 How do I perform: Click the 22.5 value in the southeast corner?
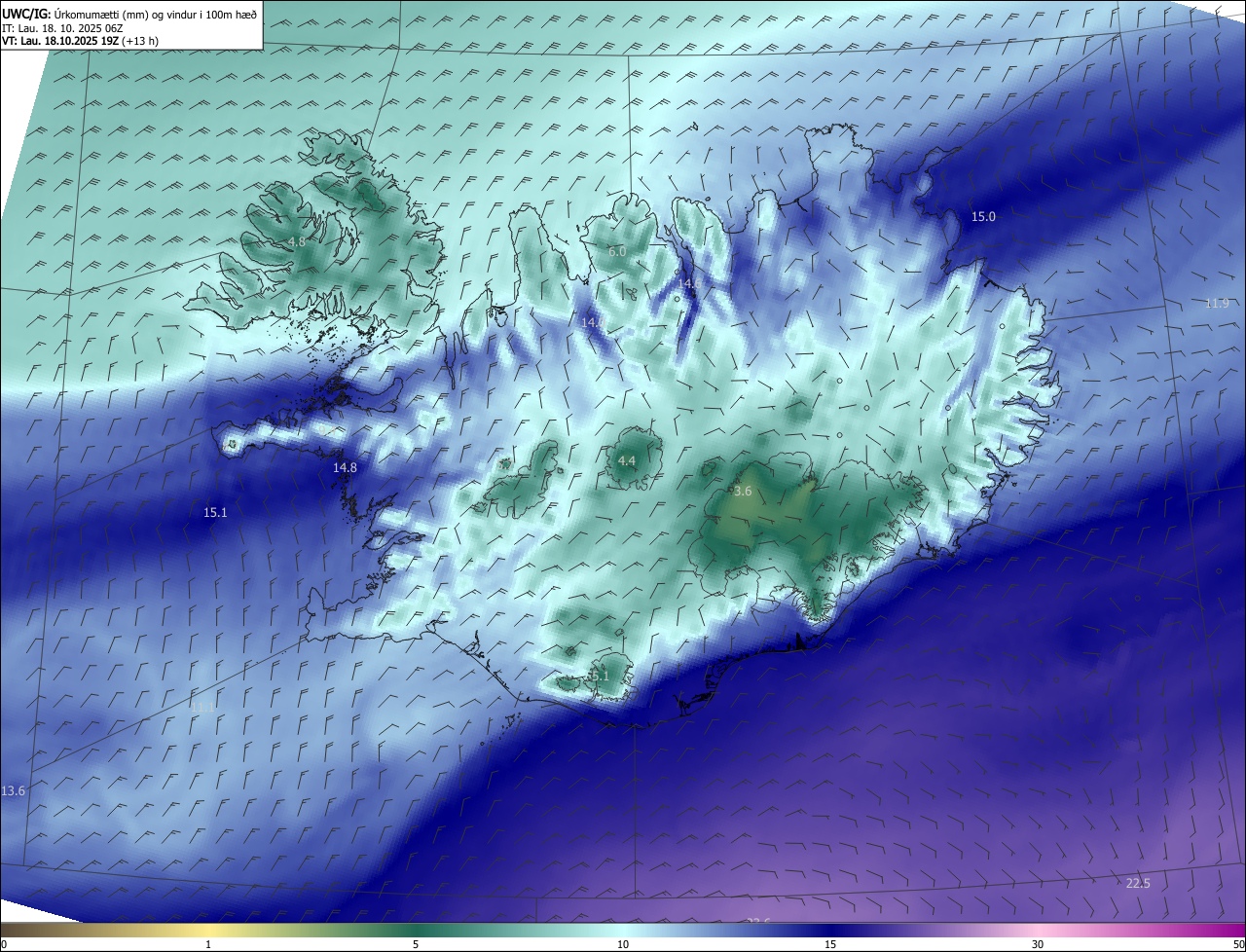pos(1138,883)
